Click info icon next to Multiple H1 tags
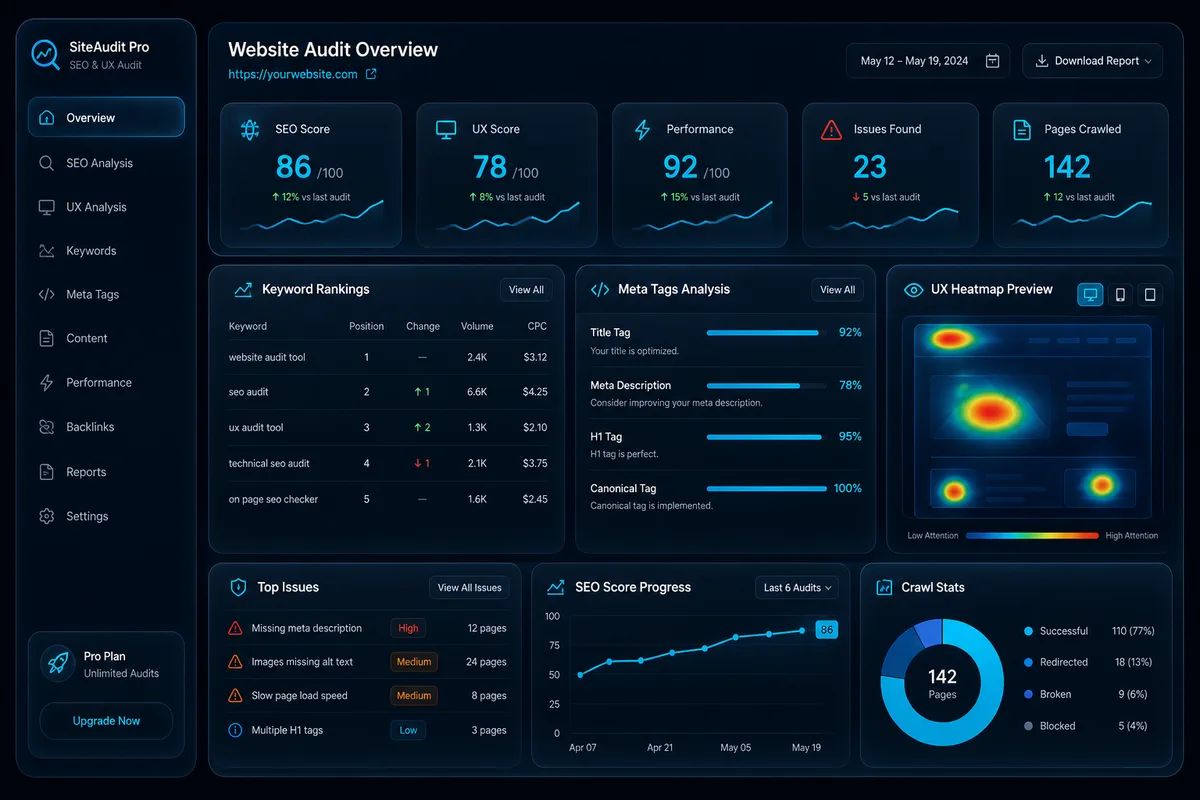1200x800 pixels. pos(235,730)
